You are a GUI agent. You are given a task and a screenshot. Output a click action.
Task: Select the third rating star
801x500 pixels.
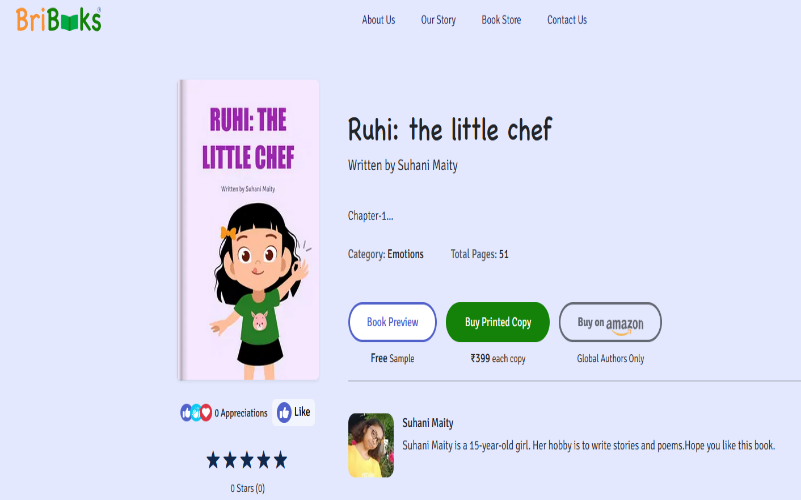tap(247, 460)
